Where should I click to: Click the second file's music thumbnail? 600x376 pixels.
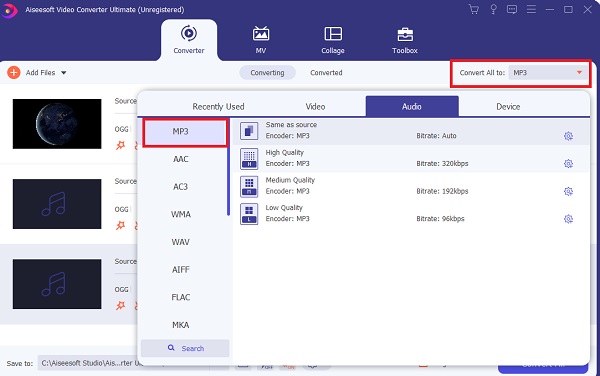pos(57,204)
